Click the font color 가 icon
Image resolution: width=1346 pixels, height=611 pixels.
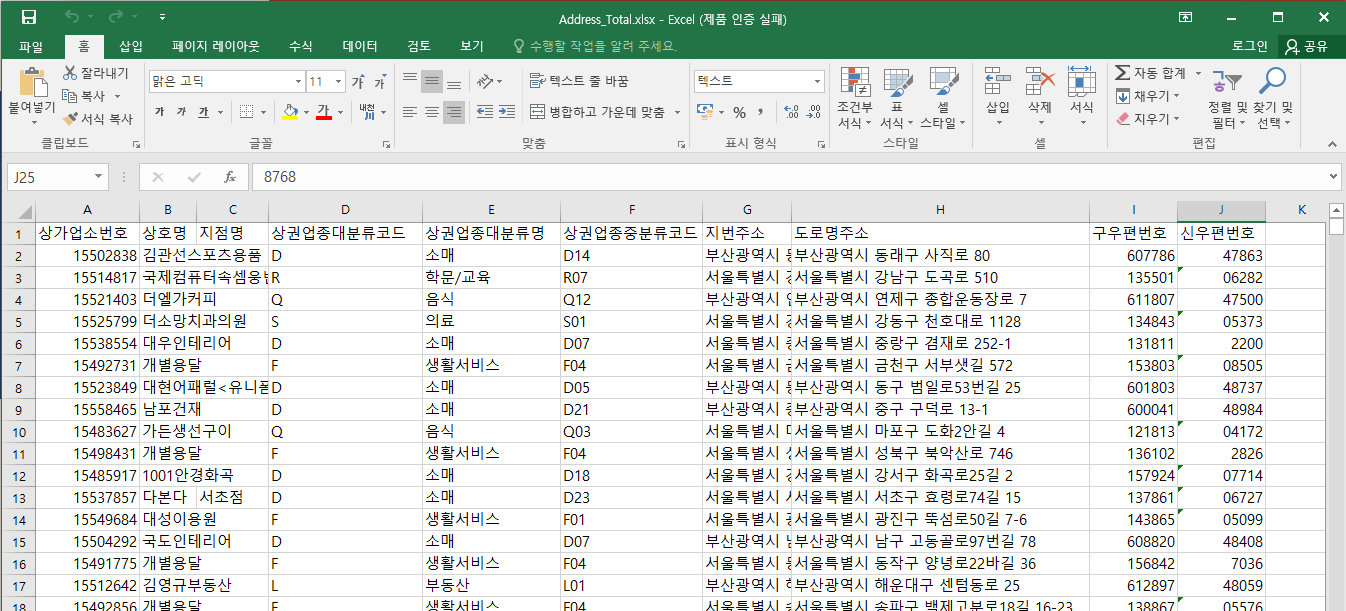click(x=323, y=111)
